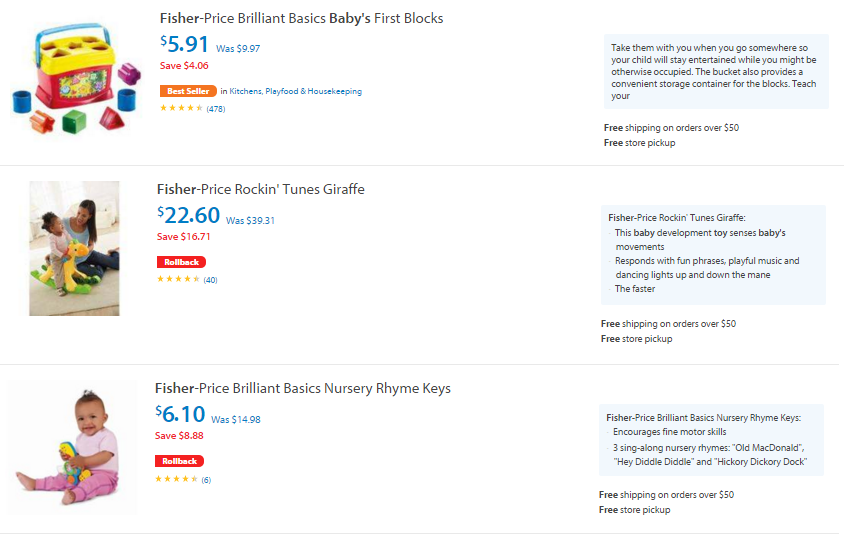Click Rollback badge under Giraffe price
Image resolution: width=867 pixels, height=547 pixels.
pyautogui.click(x=181, y=262)
